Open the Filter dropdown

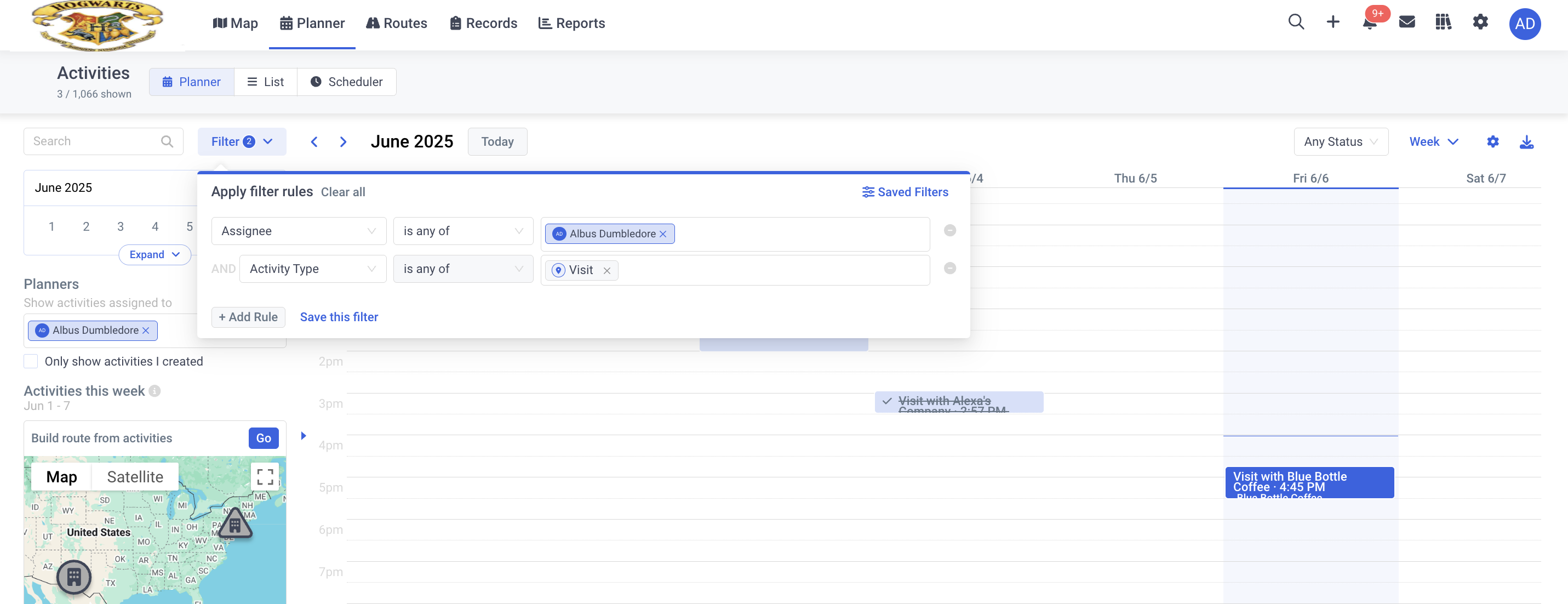coord(242,142)
